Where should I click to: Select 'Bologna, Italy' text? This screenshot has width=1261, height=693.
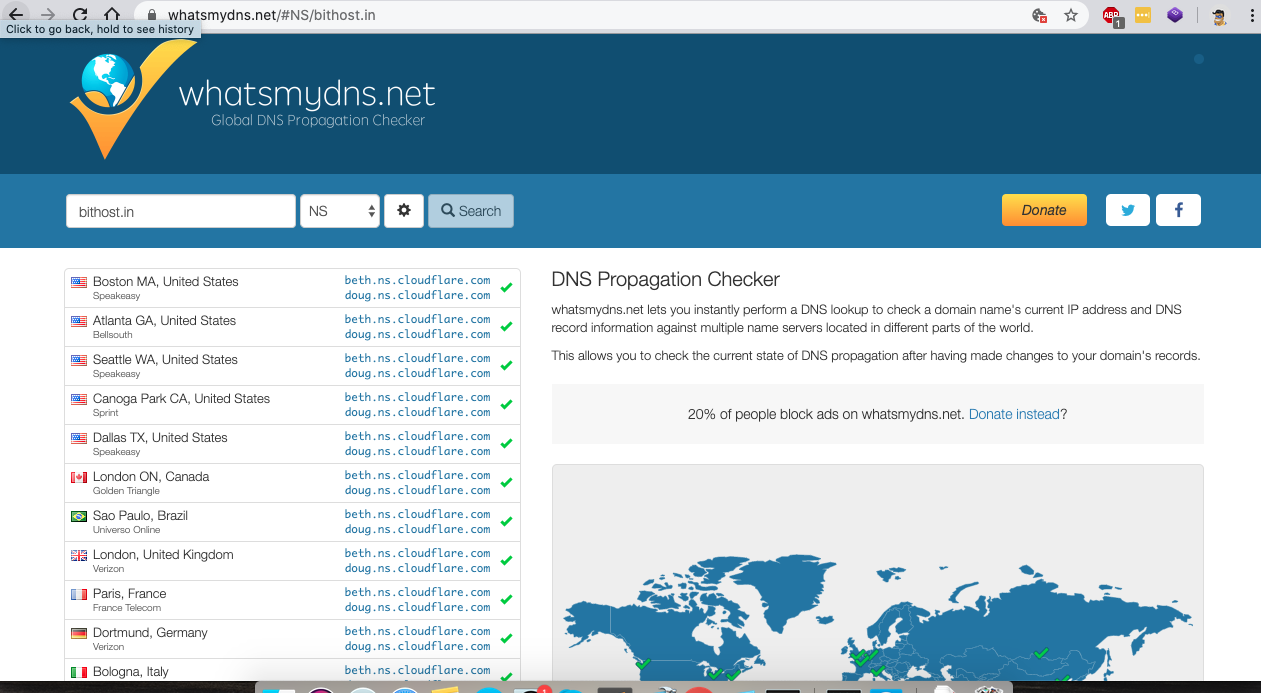131,672
